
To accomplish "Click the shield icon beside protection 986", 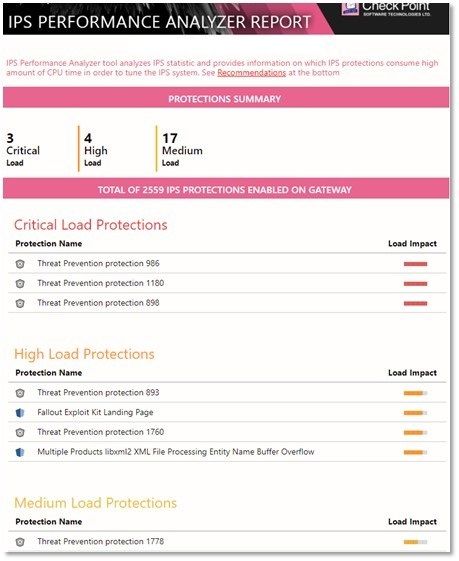I will point(20,264).
